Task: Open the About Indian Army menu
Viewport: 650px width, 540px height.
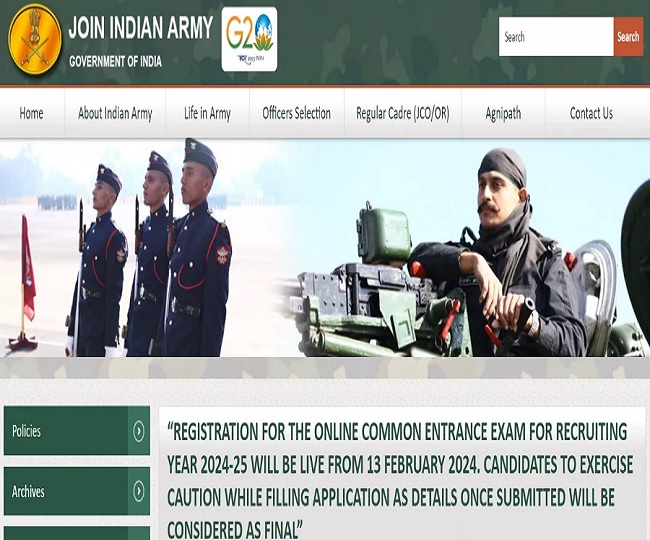Action: coord(115,113)
